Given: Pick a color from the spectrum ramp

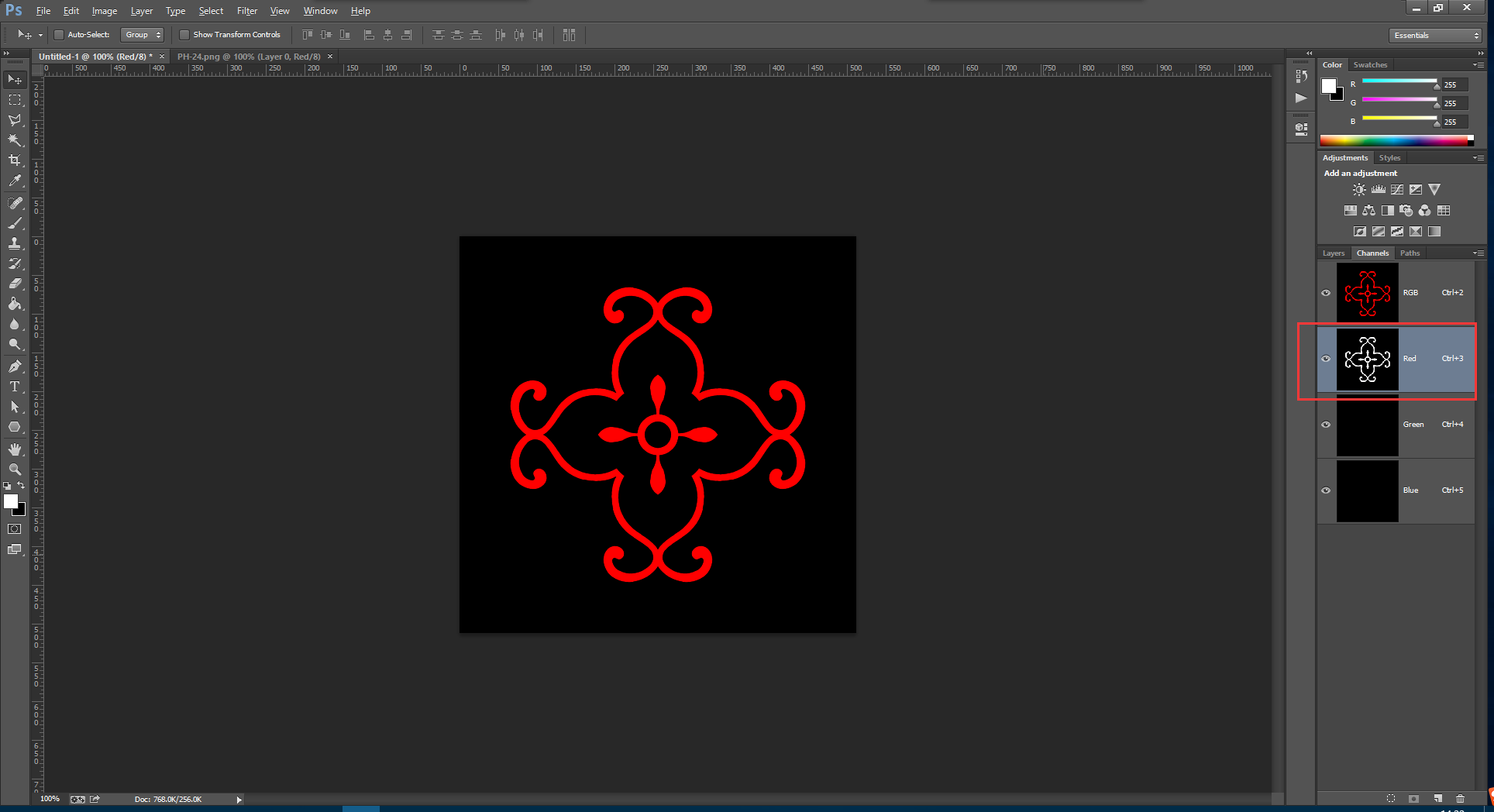Looking at the screenshot, I should click(x=1396, y=141).
